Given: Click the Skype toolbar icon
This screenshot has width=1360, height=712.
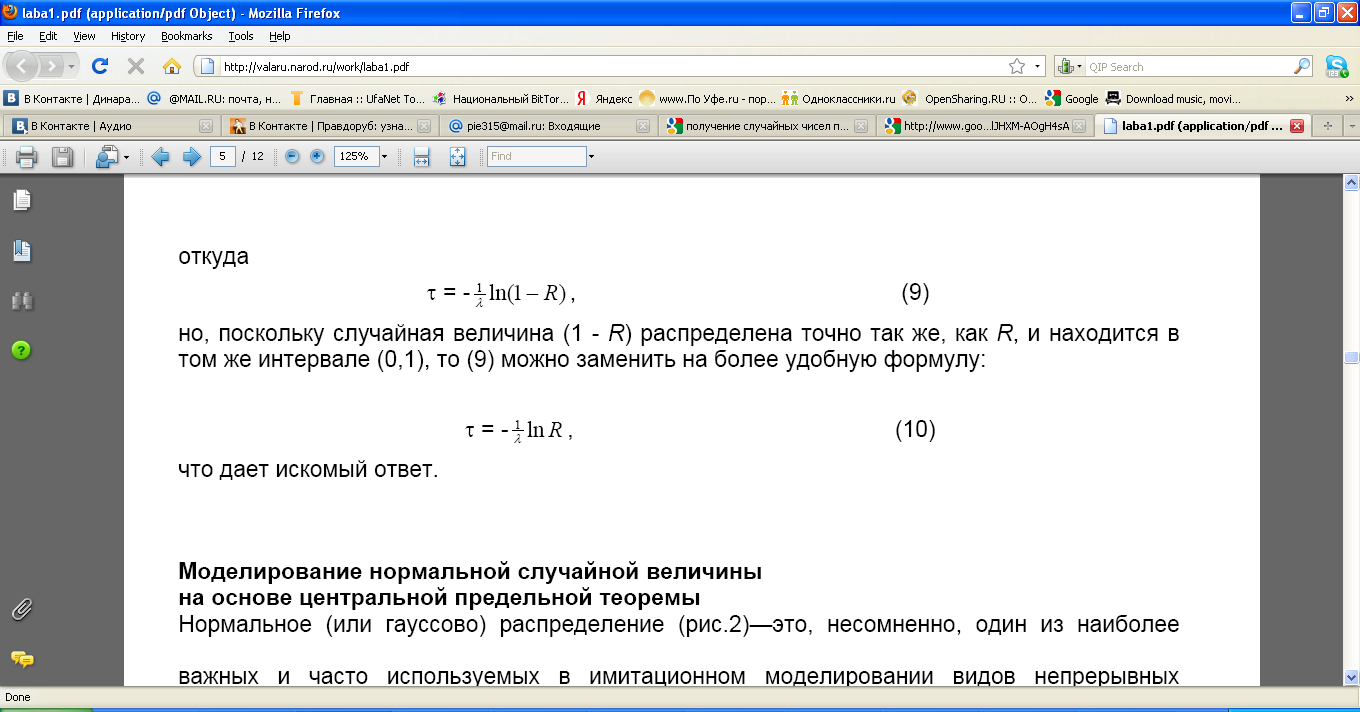Looking at the screenshot, I should 1336,67.
